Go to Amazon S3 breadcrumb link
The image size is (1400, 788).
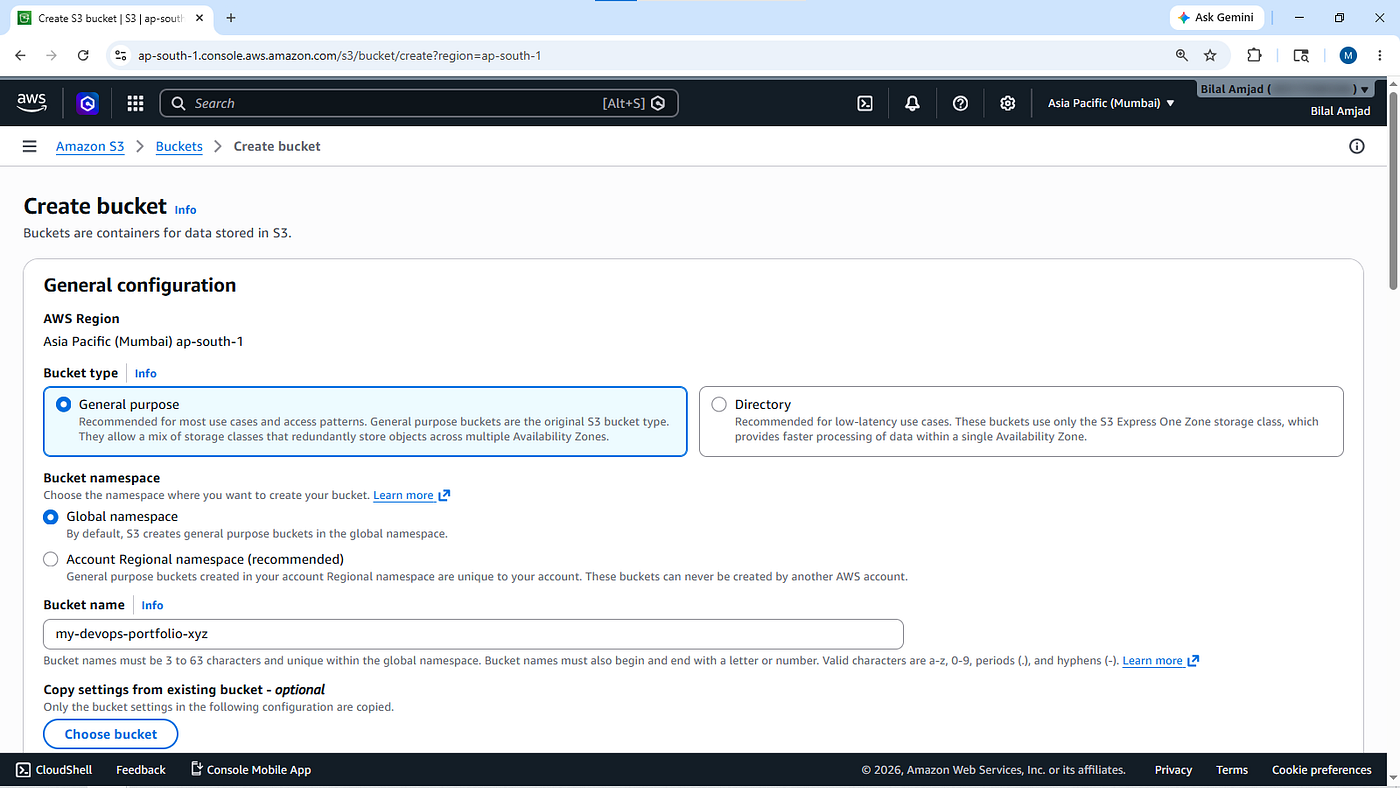[90, 146]
